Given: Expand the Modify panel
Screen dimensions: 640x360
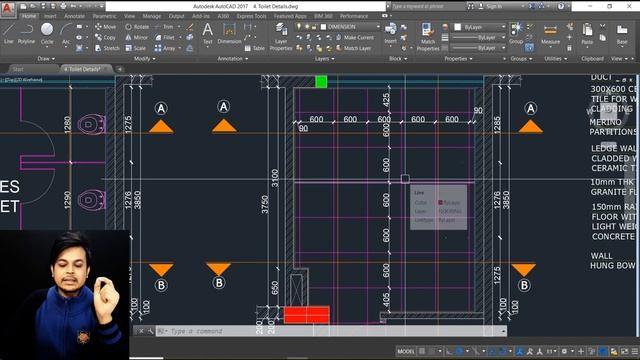Looking at the screenshot, I should tap(144, 58).
